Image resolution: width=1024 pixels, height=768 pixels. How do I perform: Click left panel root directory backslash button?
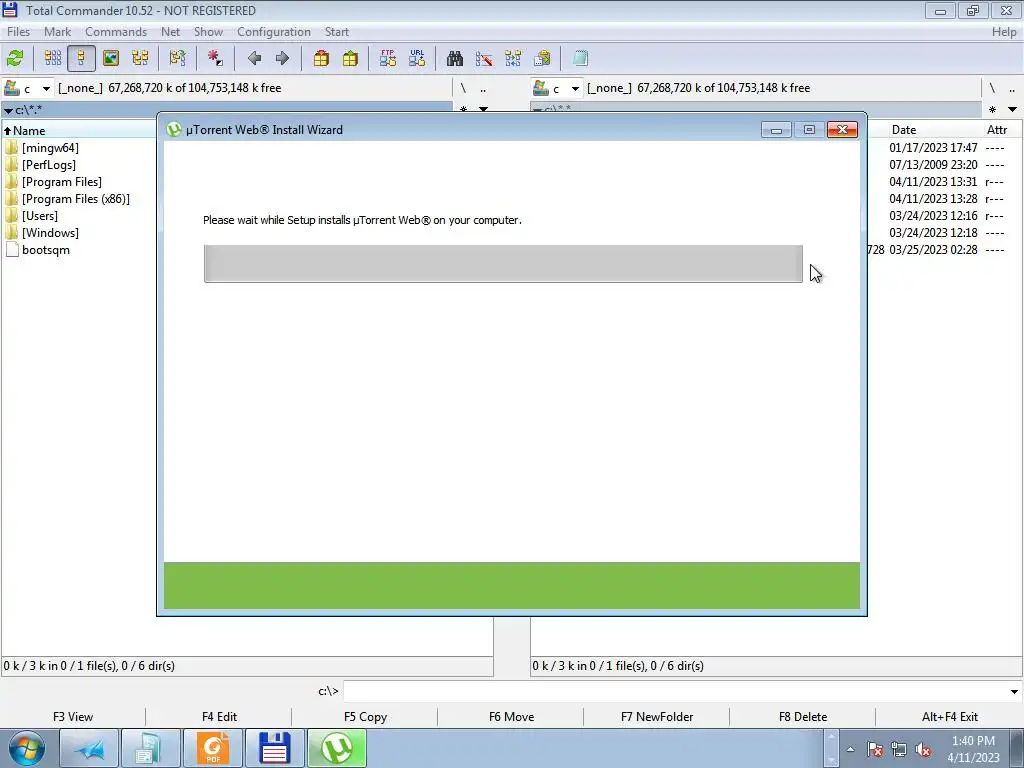(x=463, y=88)
